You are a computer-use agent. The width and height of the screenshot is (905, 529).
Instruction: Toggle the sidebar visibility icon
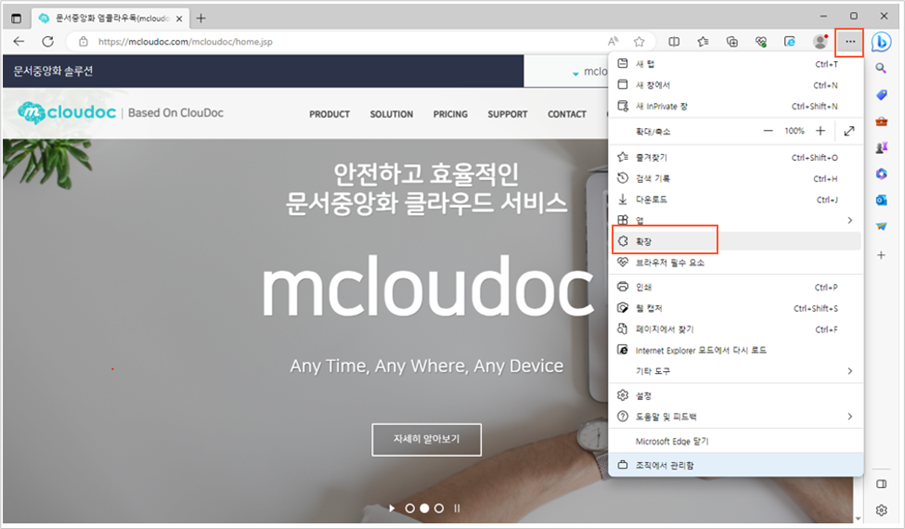click(x=881, y=484)
